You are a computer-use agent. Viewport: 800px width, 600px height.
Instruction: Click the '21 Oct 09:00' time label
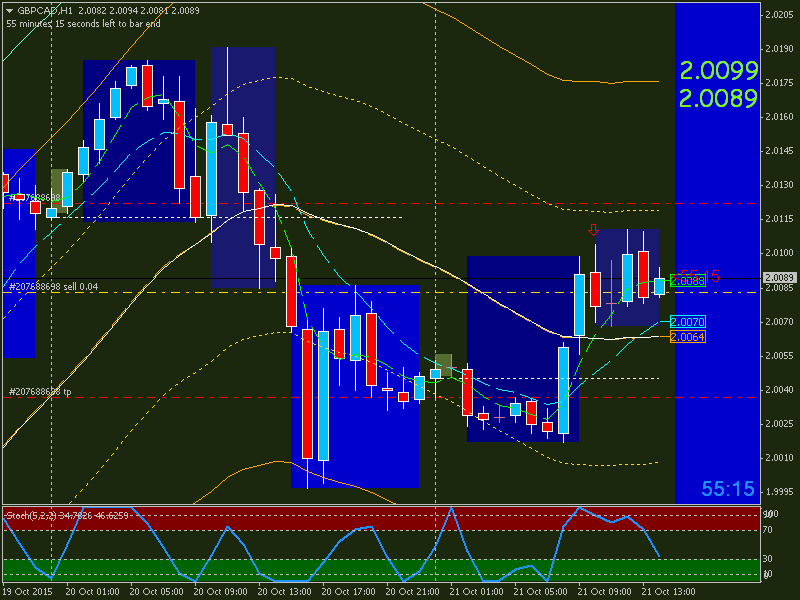pyautogui.click(x=605, y=592)
